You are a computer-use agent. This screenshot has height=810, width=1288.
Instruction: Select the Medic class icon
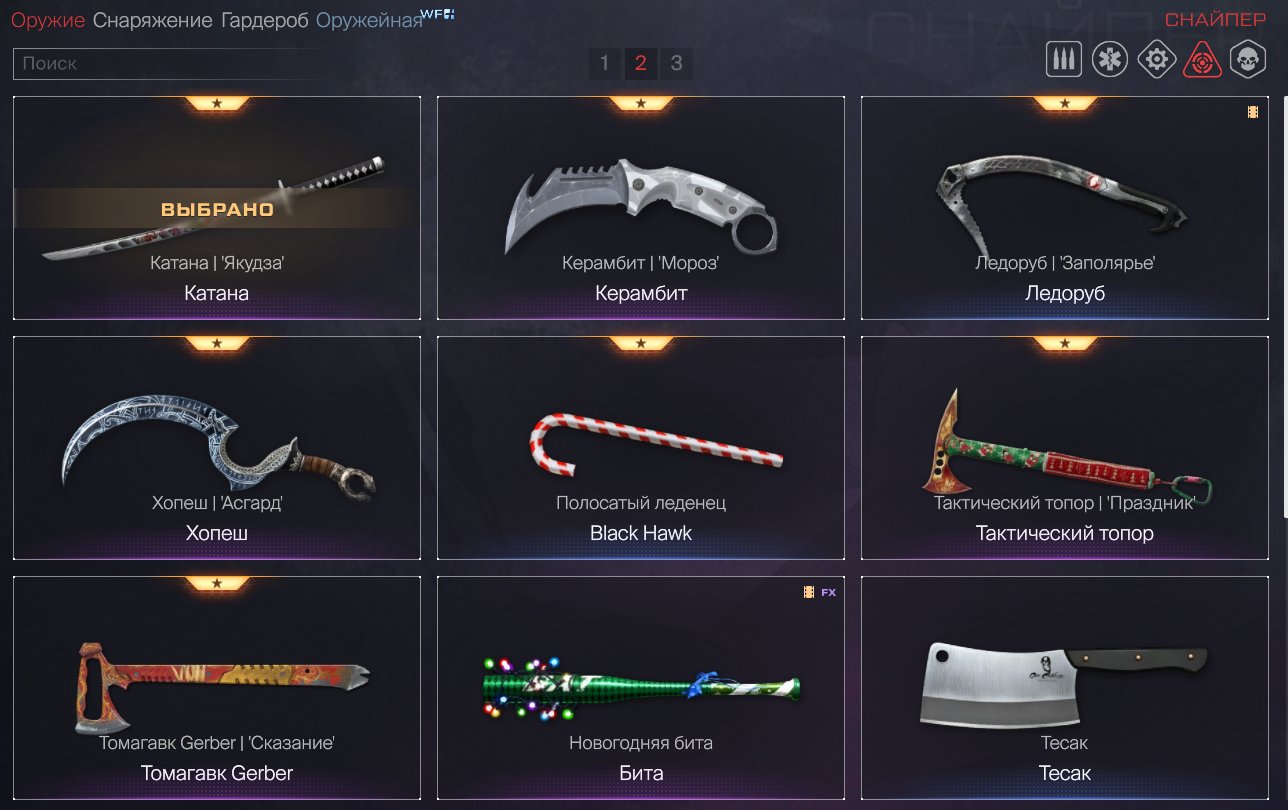click(1110, 59)
